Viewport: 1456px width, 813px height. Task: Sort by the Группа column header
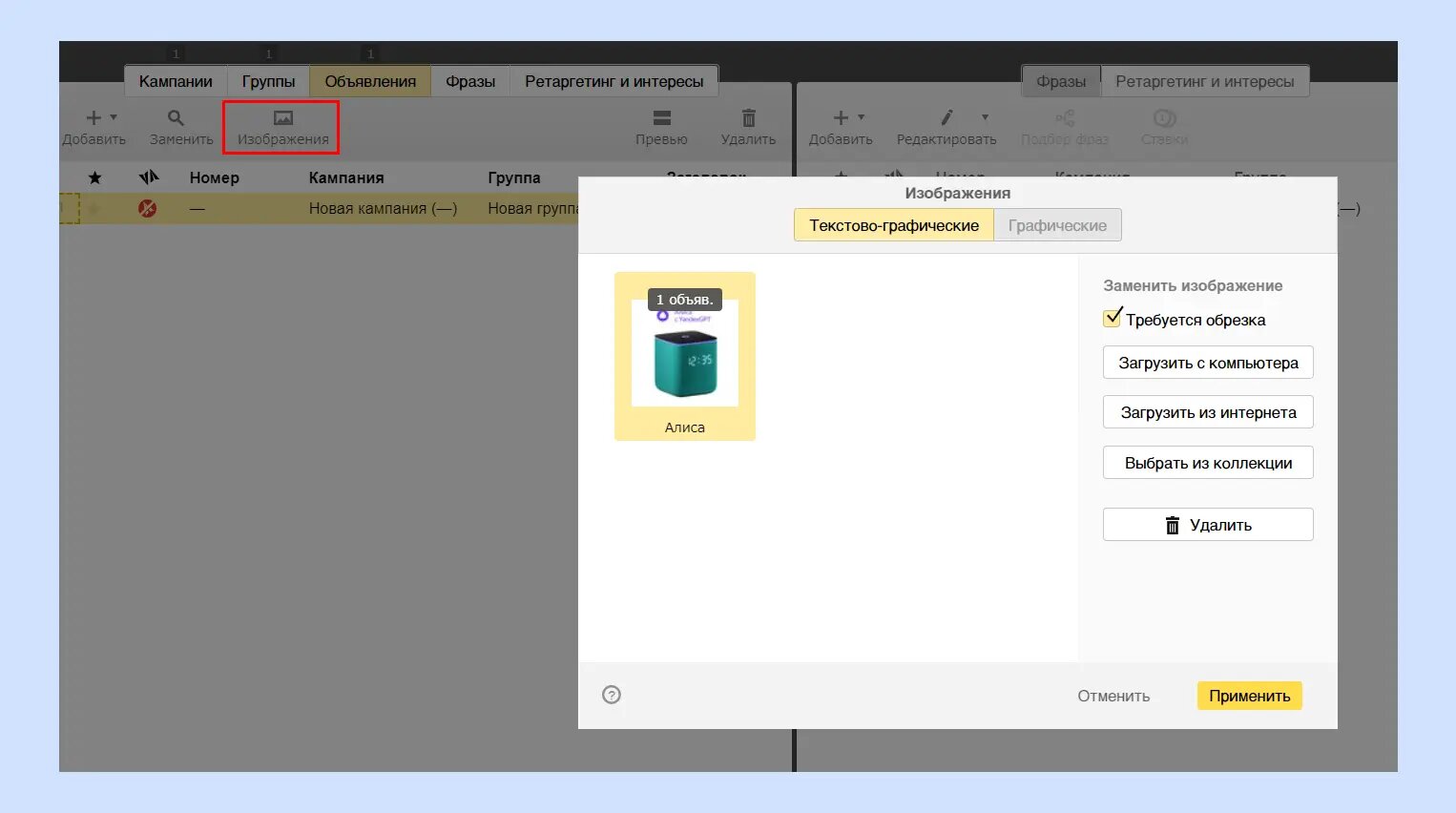(514, 177)
